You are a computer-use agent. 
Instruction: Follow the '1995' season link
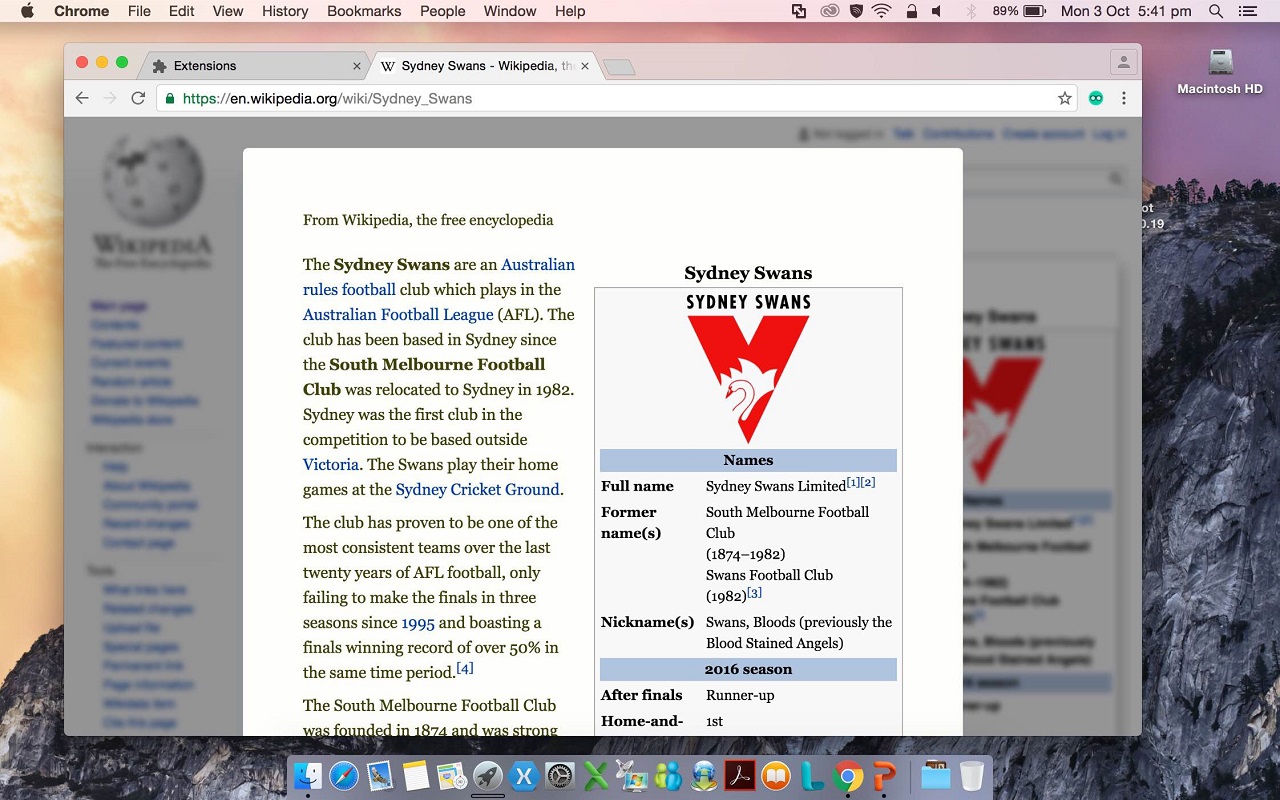click(x=418, y=622)
